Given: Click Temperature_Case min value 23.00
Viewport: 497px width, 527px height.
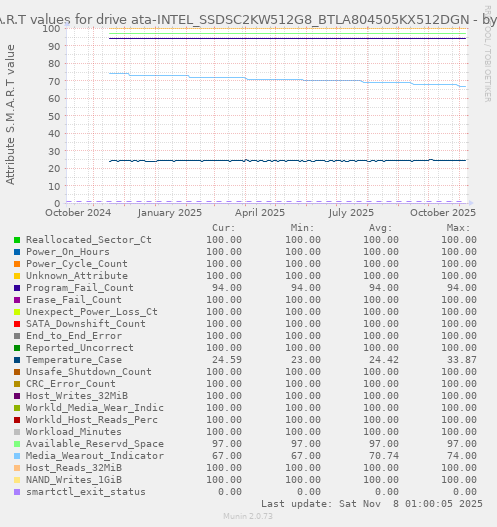Looking at the screenshot, I should (306, 360).
